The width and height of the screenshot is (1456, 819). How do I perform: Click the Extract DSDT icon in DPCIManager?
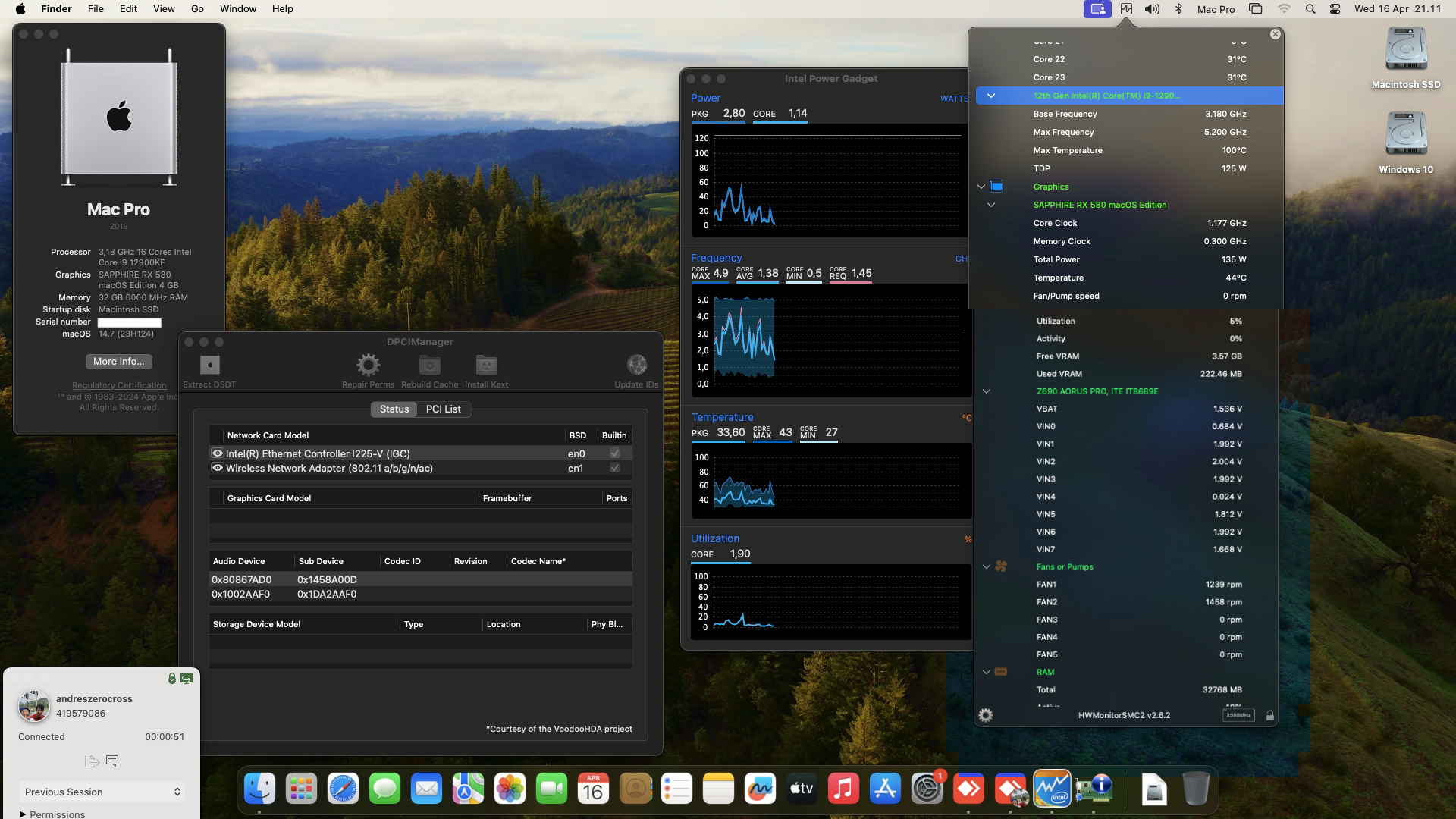209,366
